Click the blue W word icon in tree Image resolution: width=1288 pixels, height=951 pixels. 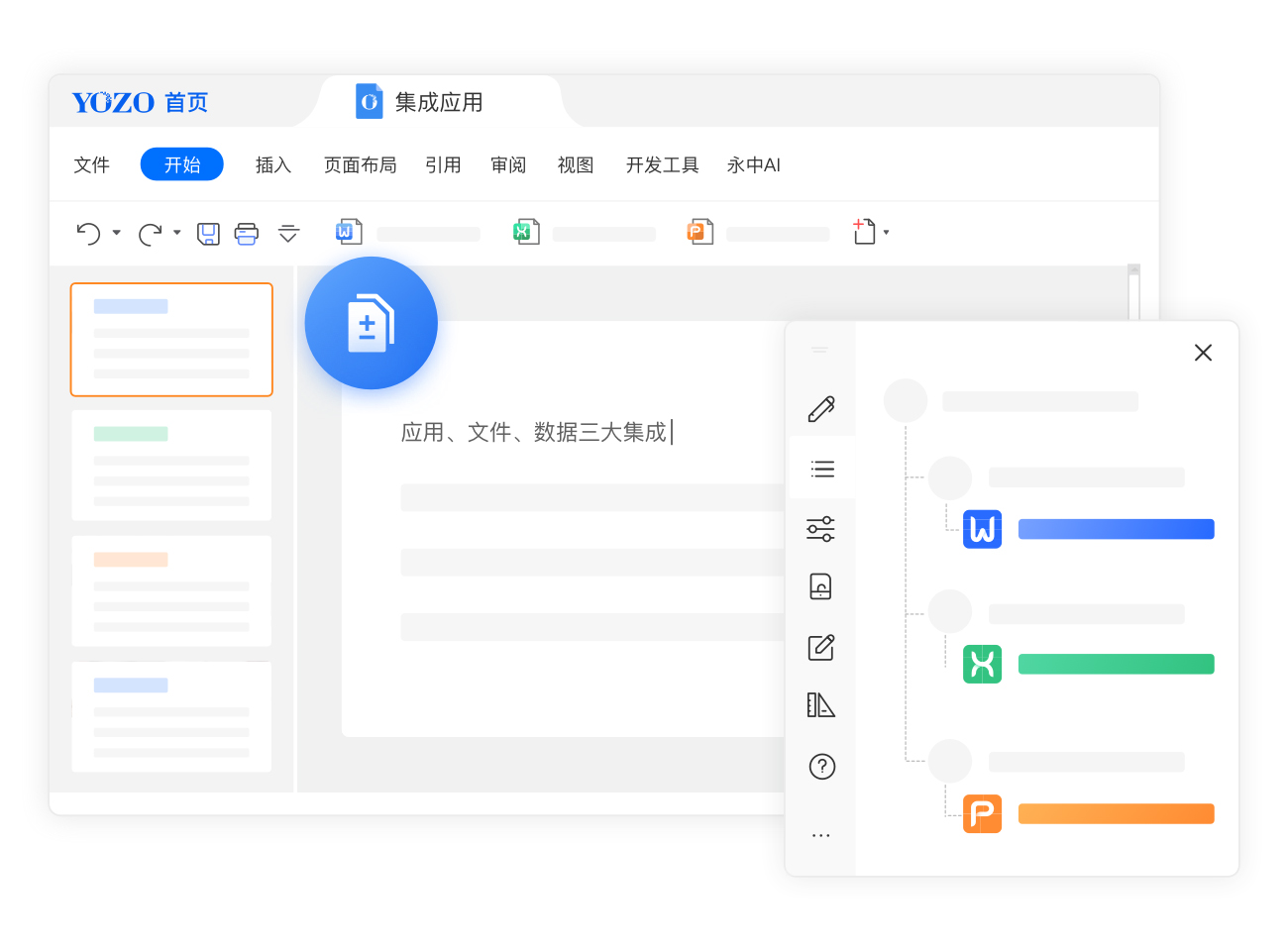click(982, 529)
